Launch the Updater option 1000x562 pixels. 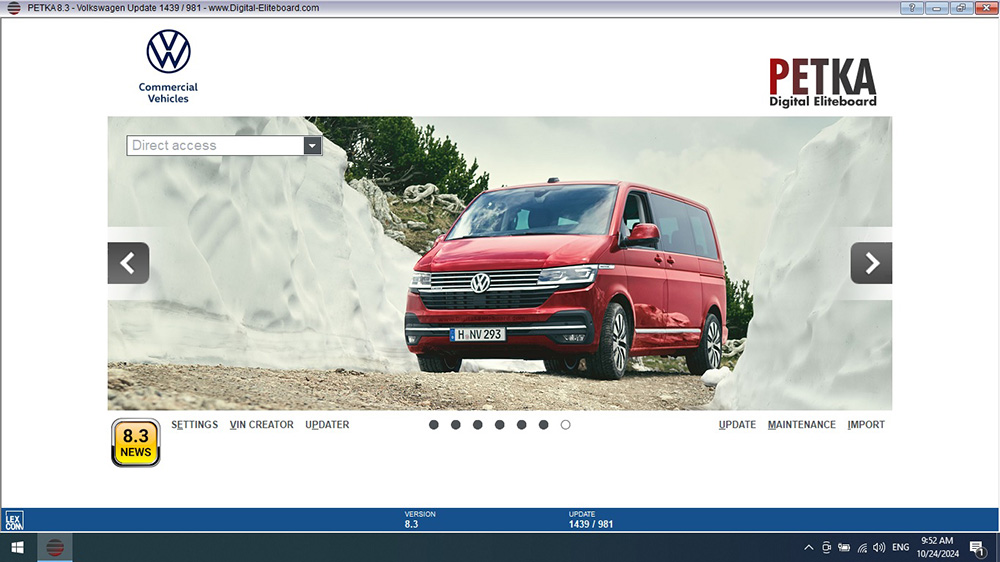(x=327, y=425)
